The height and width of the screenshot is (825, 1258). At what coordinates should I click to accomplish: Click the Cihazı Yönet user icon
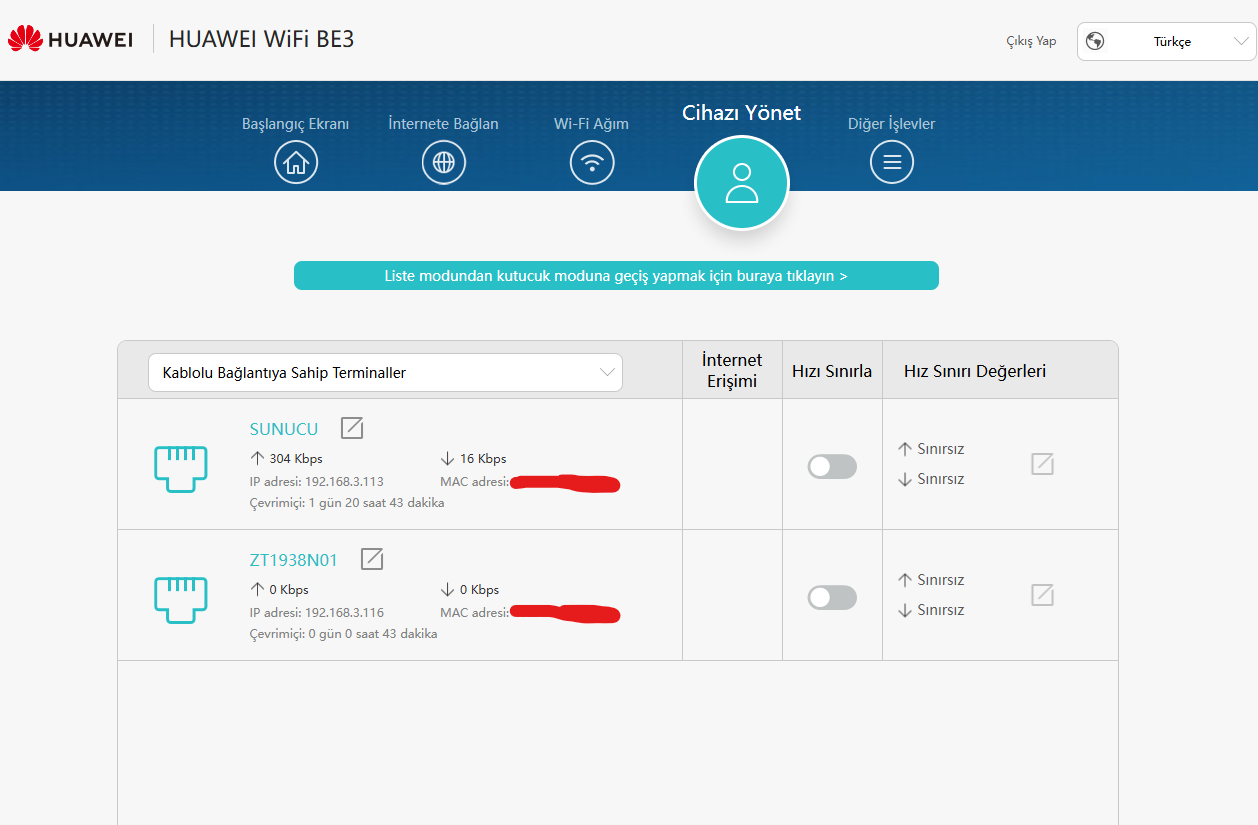(x=742, y=183)
